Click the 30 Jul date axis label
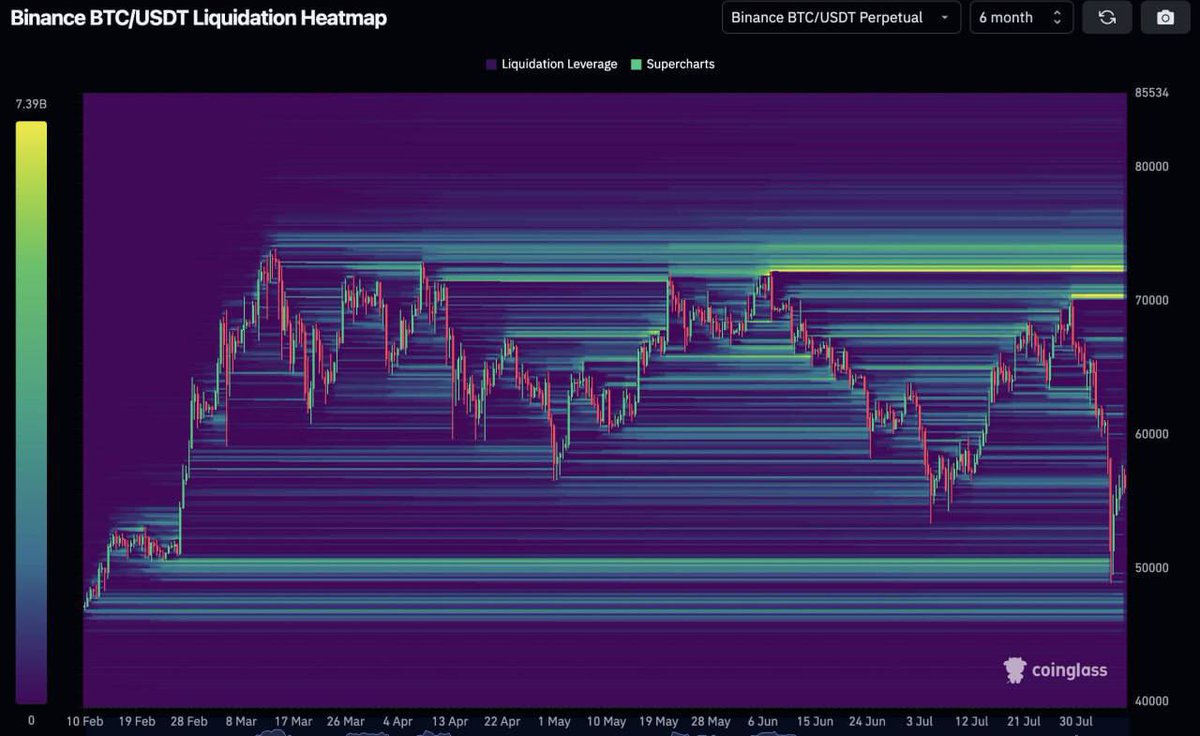The width and height of the screenshot is (1200, 736). coord(1075,720)
